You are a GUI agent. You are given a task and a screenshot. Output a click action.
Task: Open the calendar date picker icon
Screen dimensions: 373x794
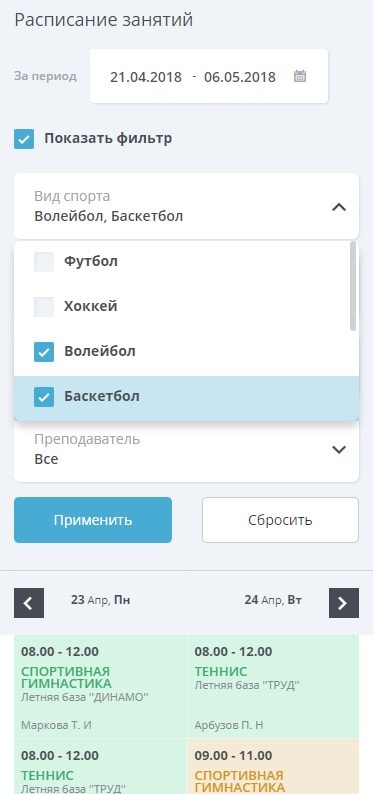point(300,76)
